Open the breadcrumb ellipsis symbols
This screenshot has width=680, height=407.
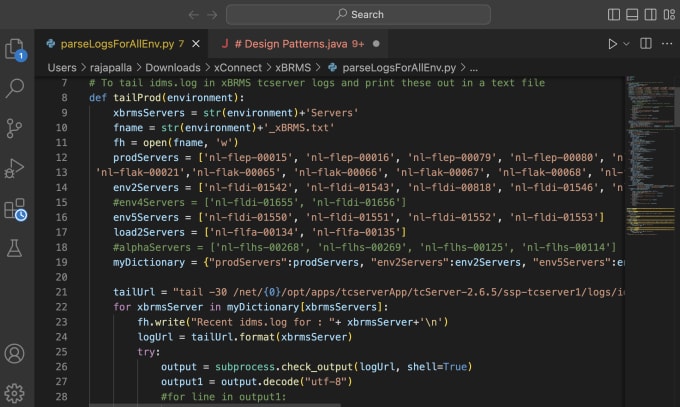pyautogui.click(x=474, y=68)
